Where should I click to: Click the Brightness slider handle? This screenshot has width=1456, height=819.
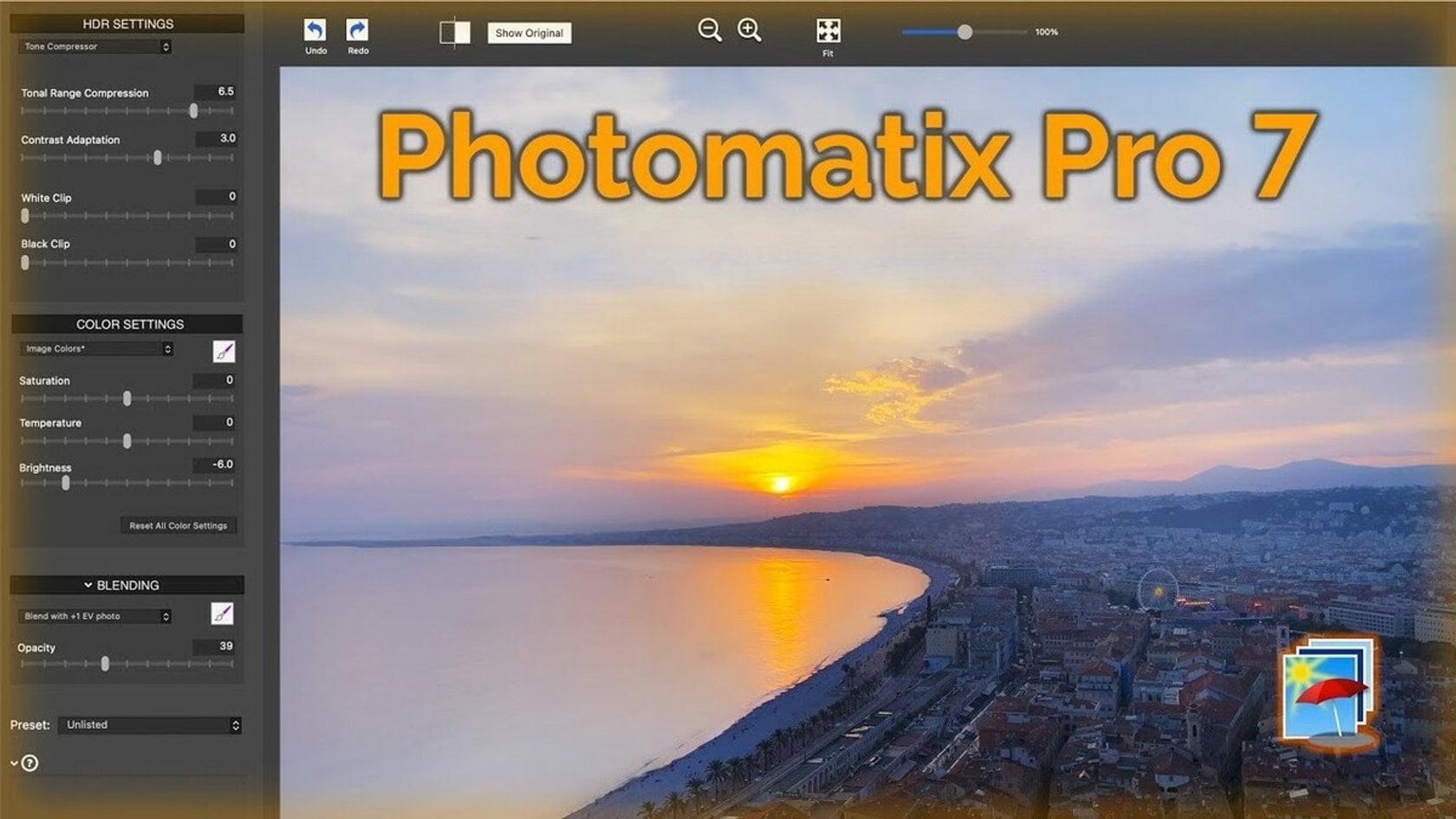click(66, 483)
